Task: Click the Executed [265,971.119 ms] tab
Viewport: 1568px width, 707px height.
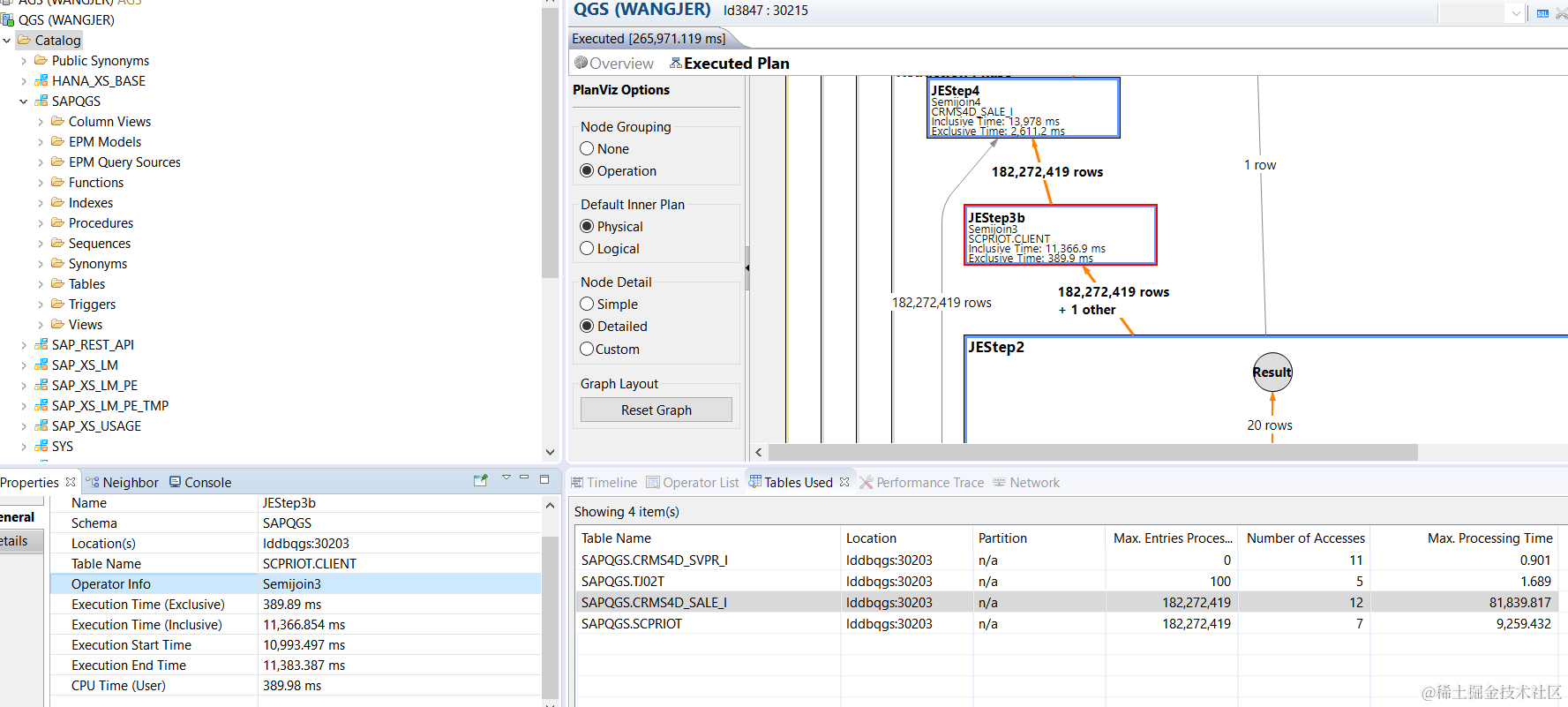Action: (x=649, y=39)
